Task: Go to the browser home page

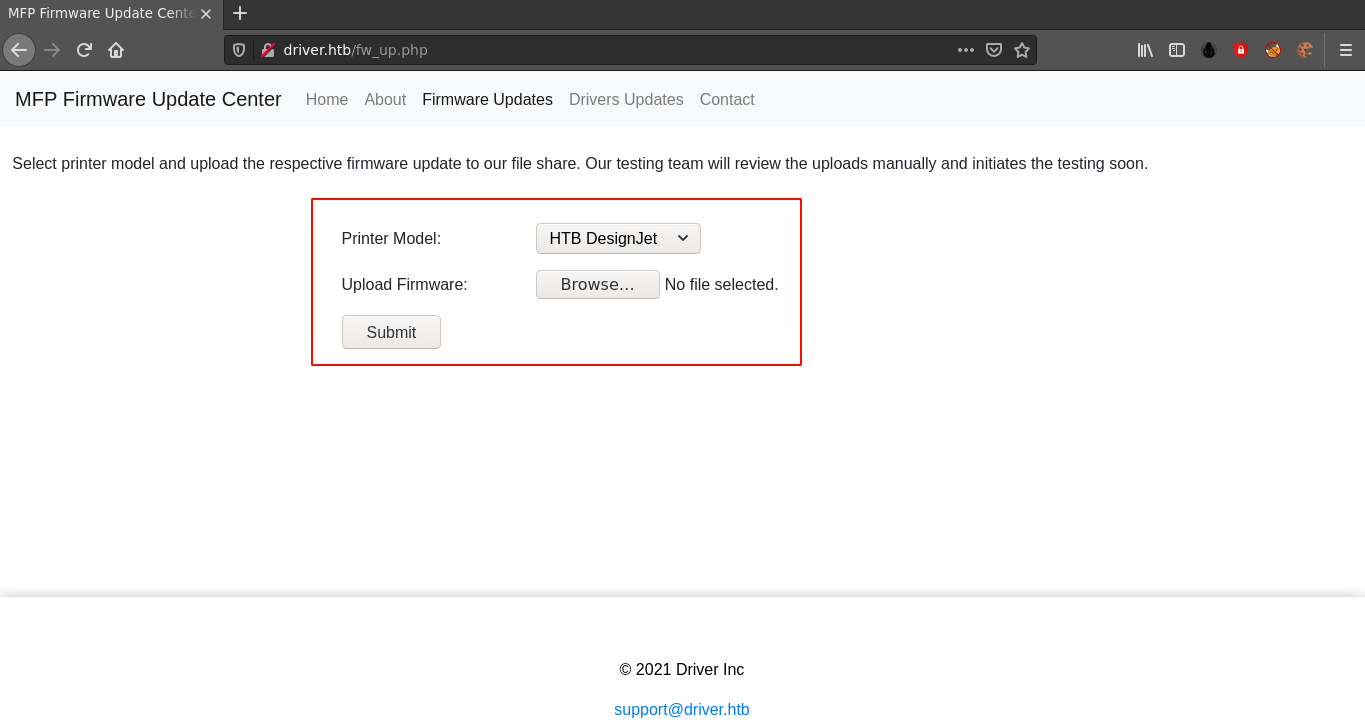Action: [x=116, y=50]
